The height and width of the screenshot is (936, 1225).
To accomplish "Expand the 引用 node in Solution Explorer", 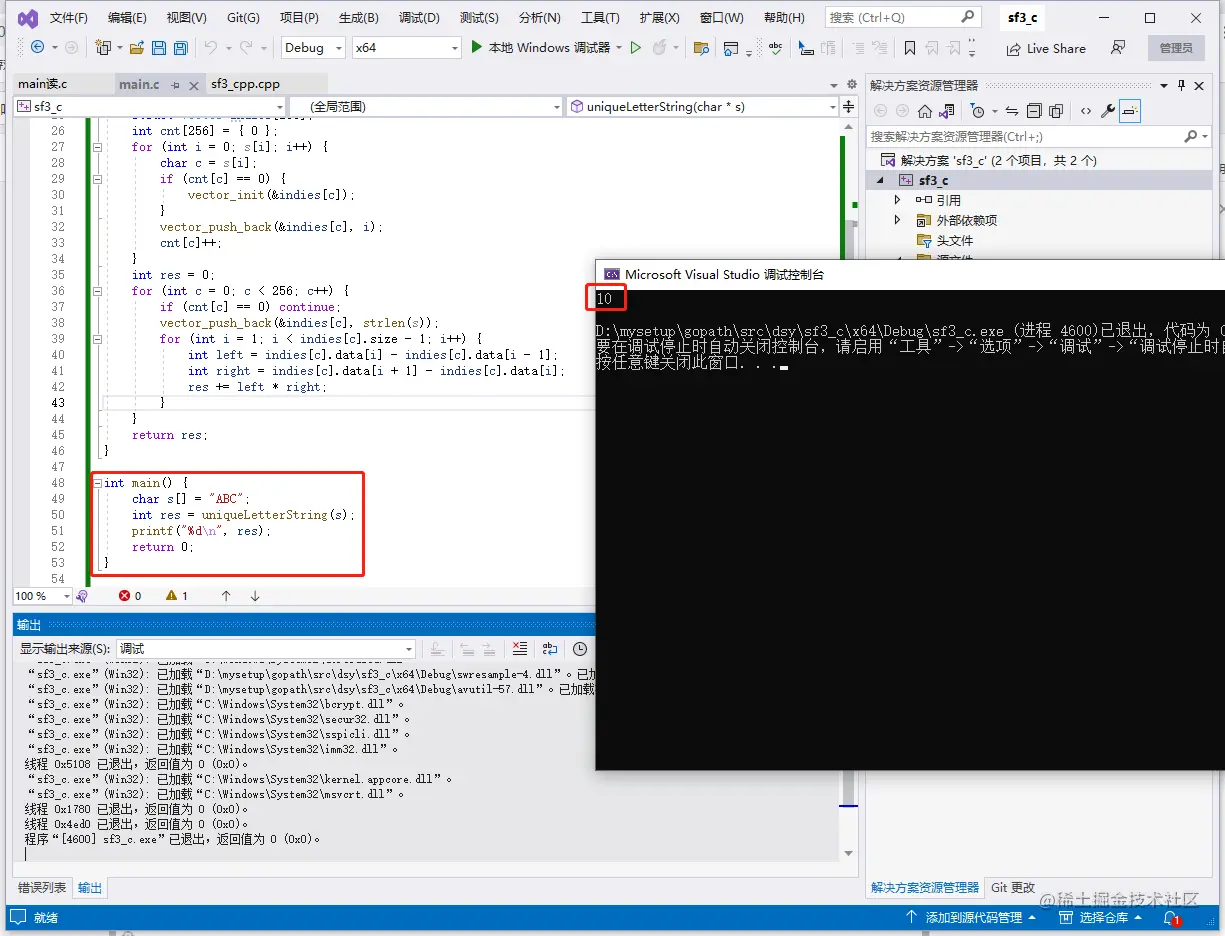I will (897, 200).
